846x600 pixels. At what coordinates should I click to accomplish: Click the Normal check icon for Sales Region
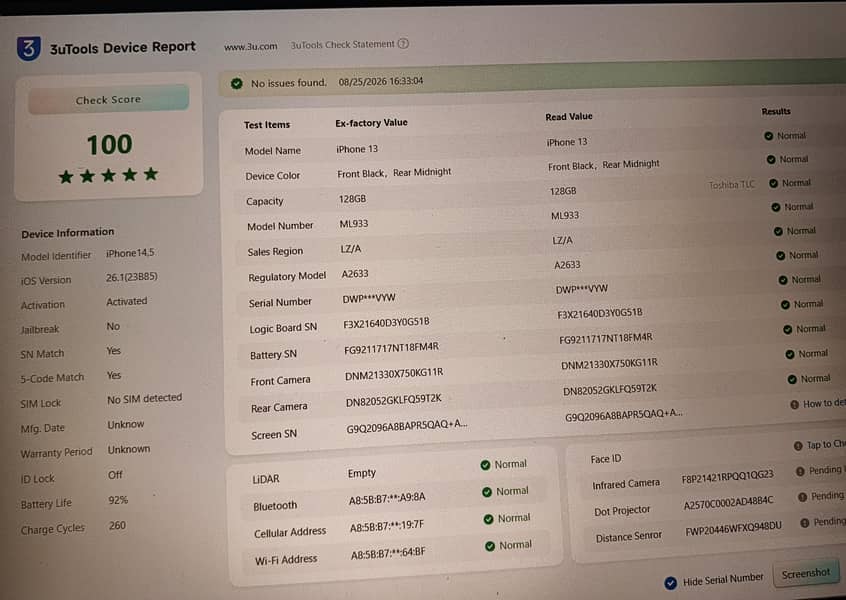pyautogui.click(x=778, y=231)
